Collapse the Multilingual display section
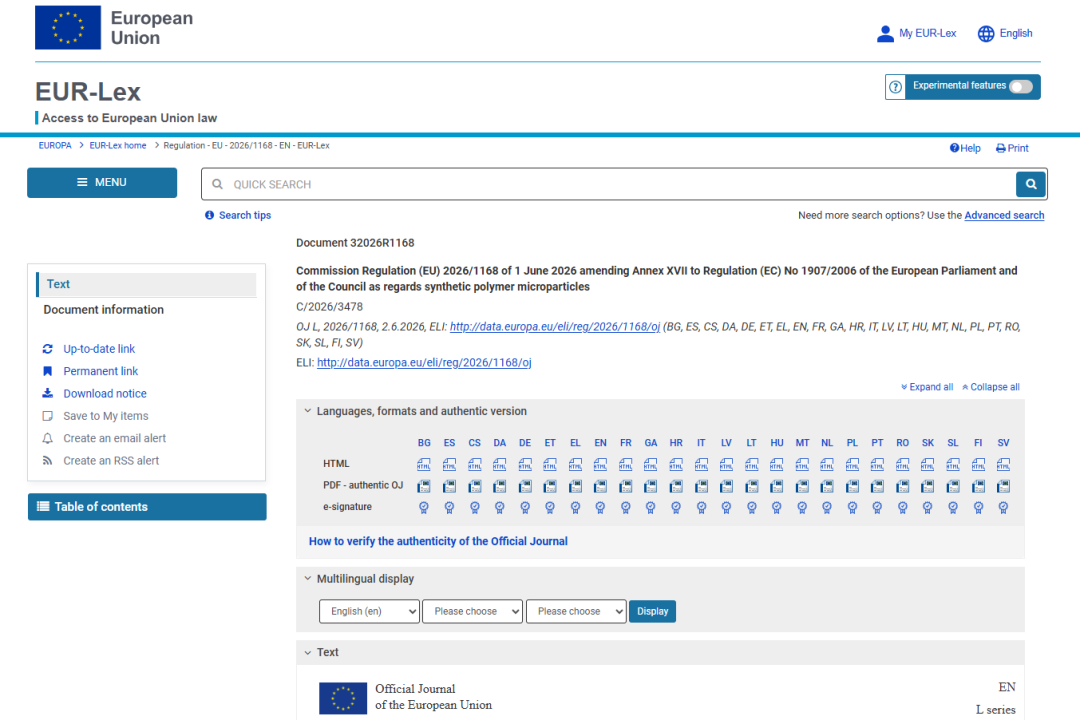 point(308,578)
